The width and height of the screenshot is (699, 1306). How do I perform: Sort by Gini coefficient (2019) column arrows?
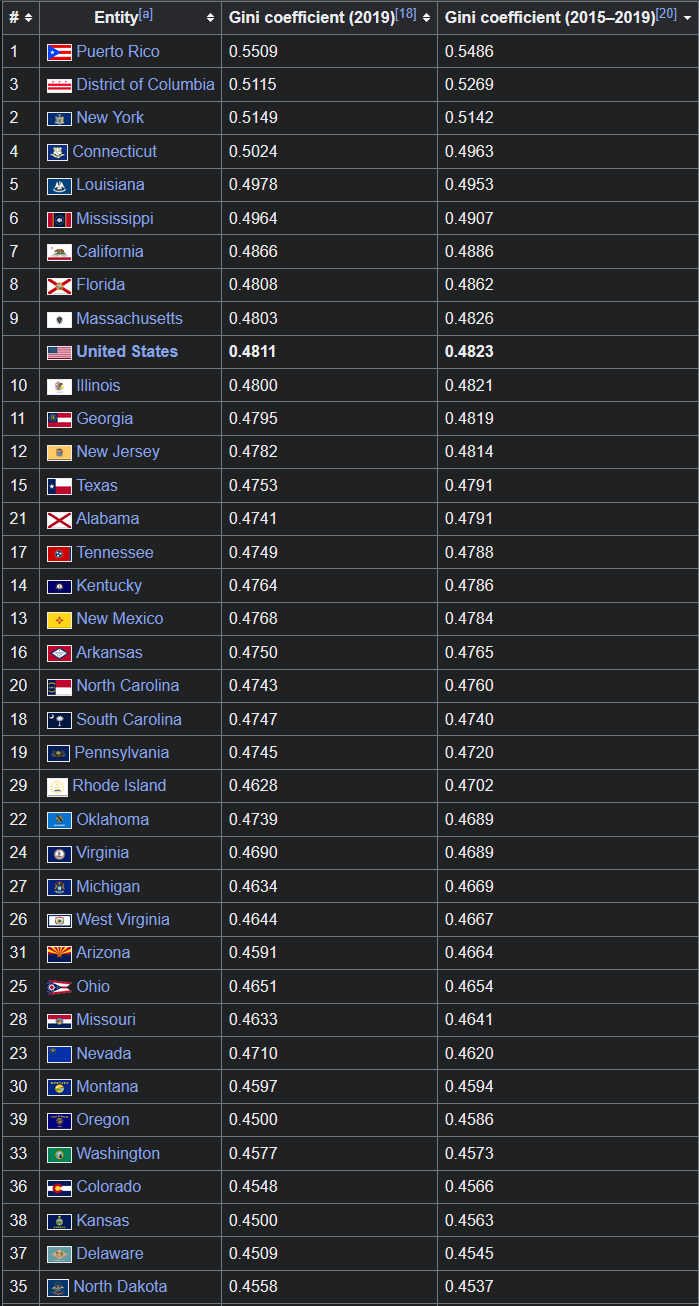(x=427, y=18)
